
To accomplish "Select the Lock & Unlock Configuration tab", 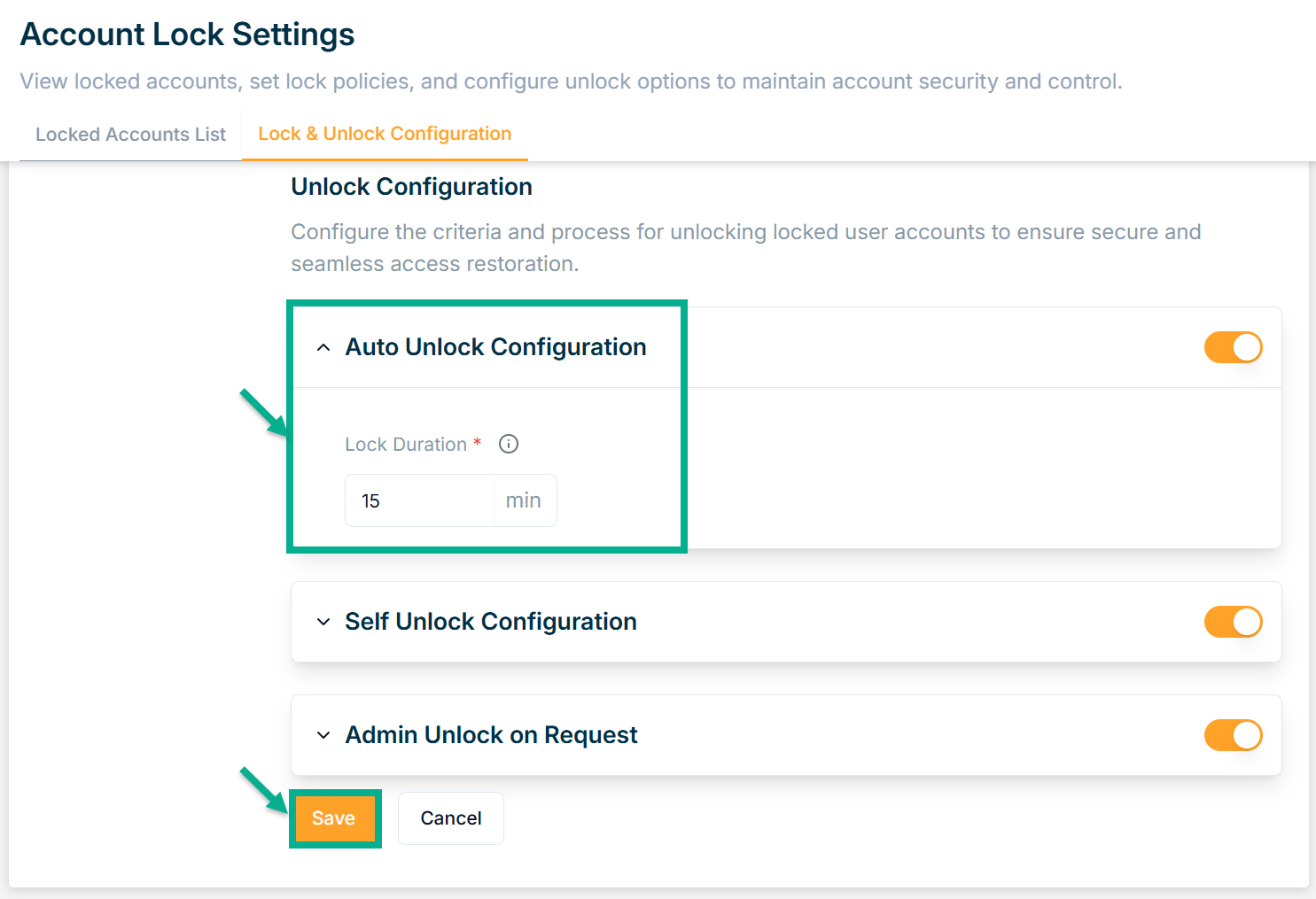I will tap(385, 134).
